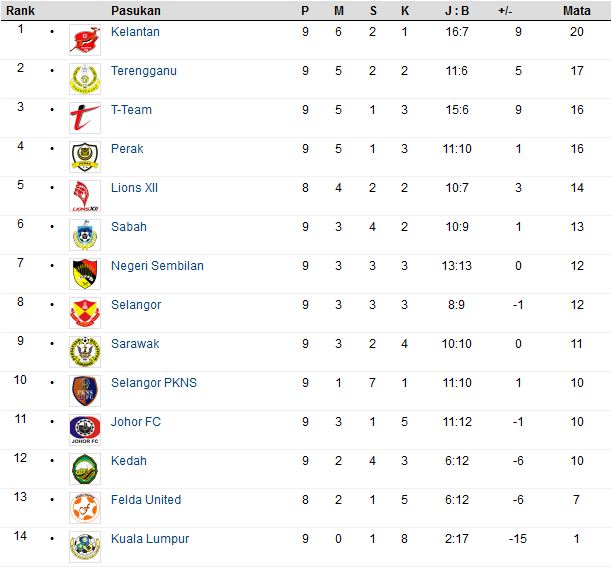Click the Johor FC logo
Viewport: 611px width, 568px height.
(85, 430)
